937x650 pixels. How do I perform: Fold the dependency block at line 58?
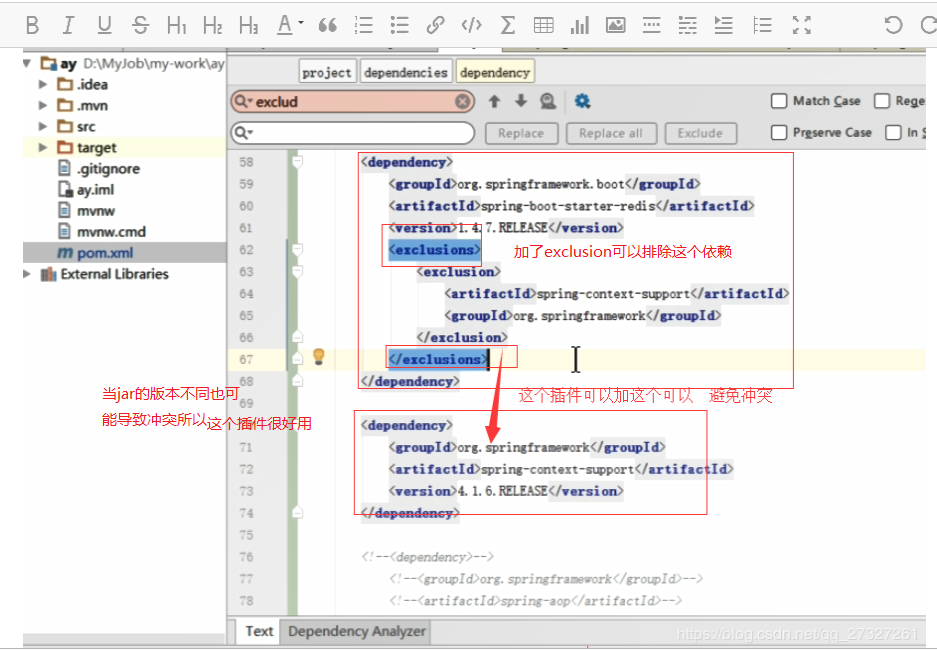click(297, 161)
